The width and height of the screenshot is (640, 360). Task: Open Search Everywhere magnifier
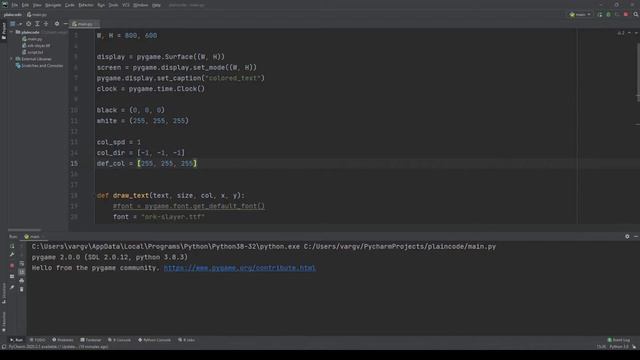[x=636, y=14]
